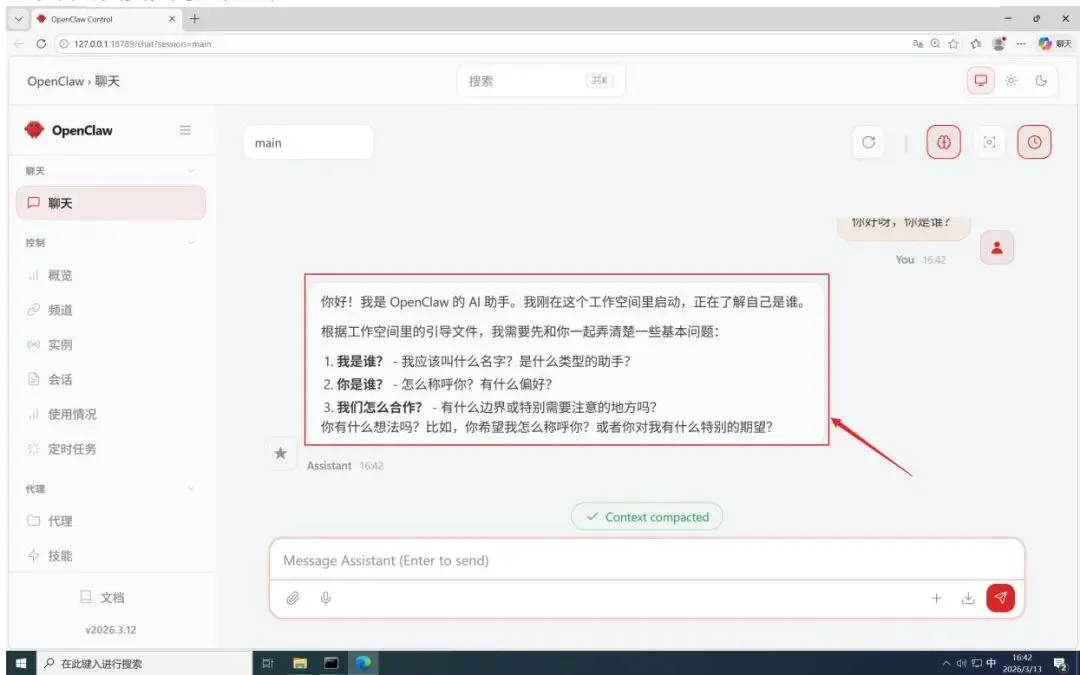Attach file with paperclip icon
Viewport: 1080px width, 675px height.
293,598
